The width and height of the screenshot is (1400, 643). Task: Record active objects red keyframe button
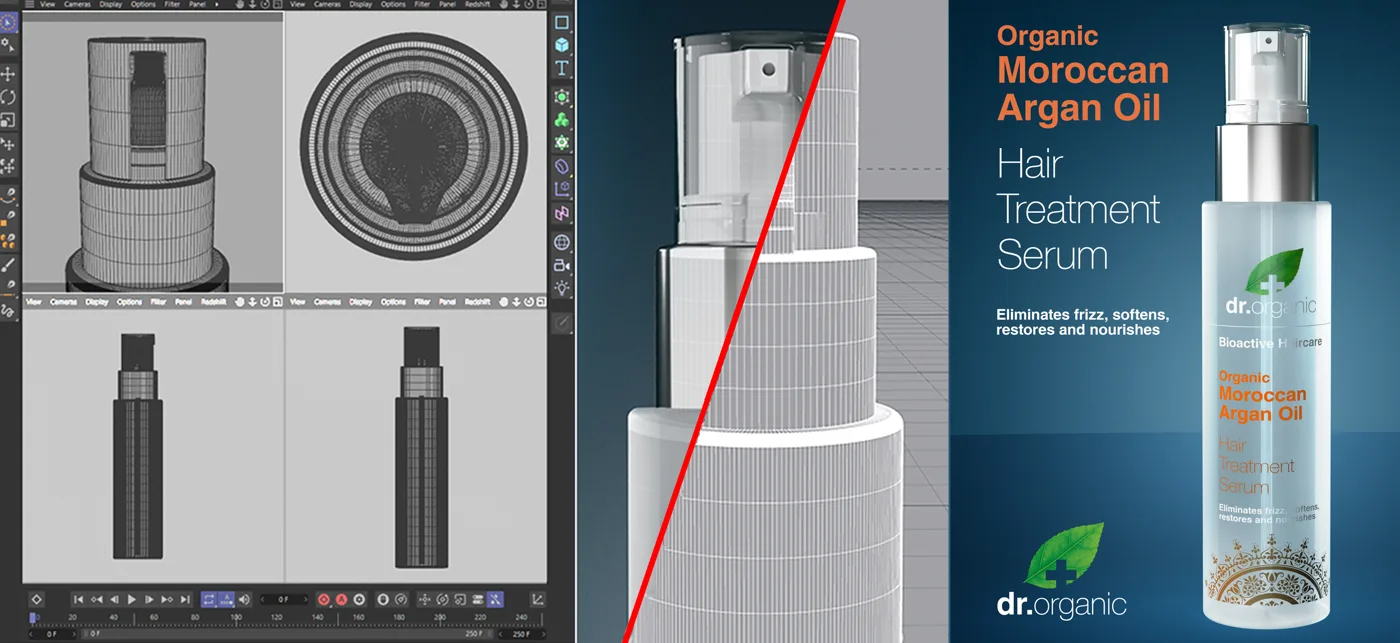(x=323, y=599)
